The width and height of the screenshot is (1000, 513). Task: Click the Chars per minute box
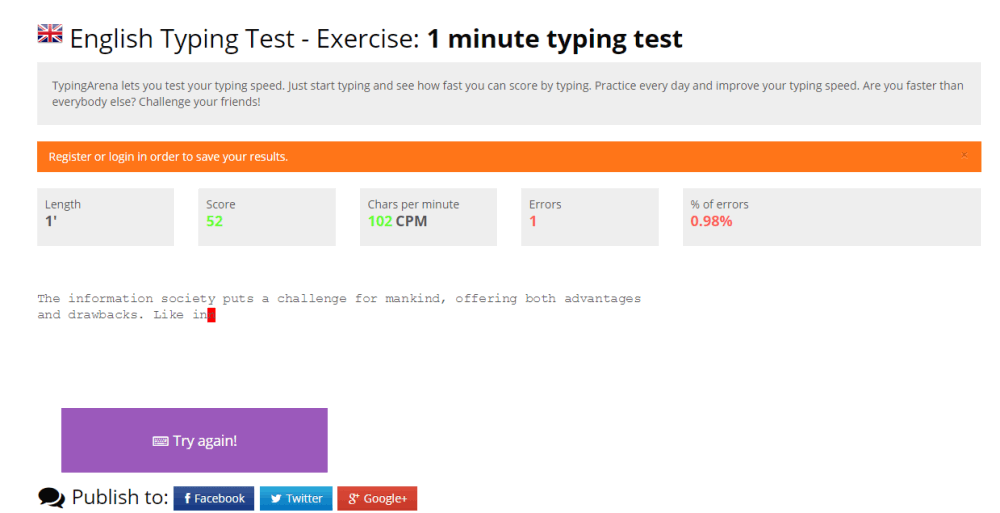point(428,217)
